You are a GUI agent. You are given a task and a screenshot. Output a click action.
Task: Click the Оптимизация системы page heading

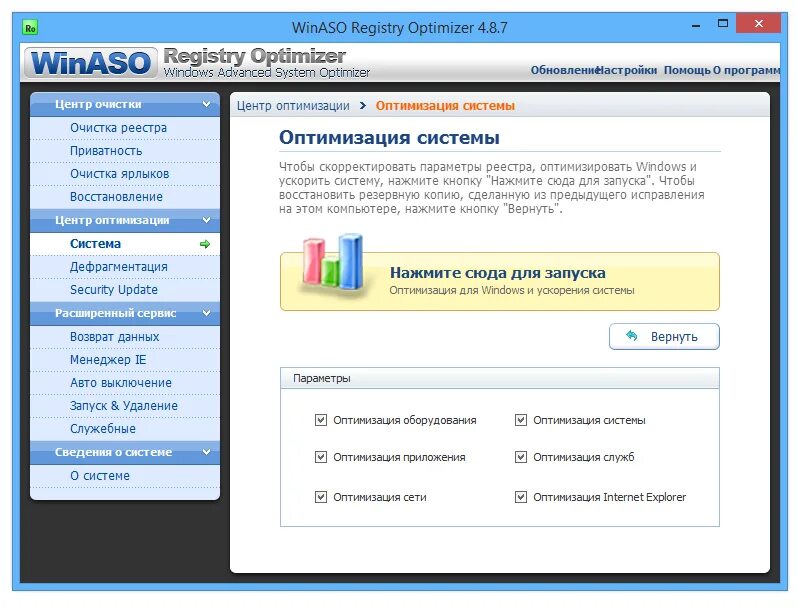[x=389, y=138]
